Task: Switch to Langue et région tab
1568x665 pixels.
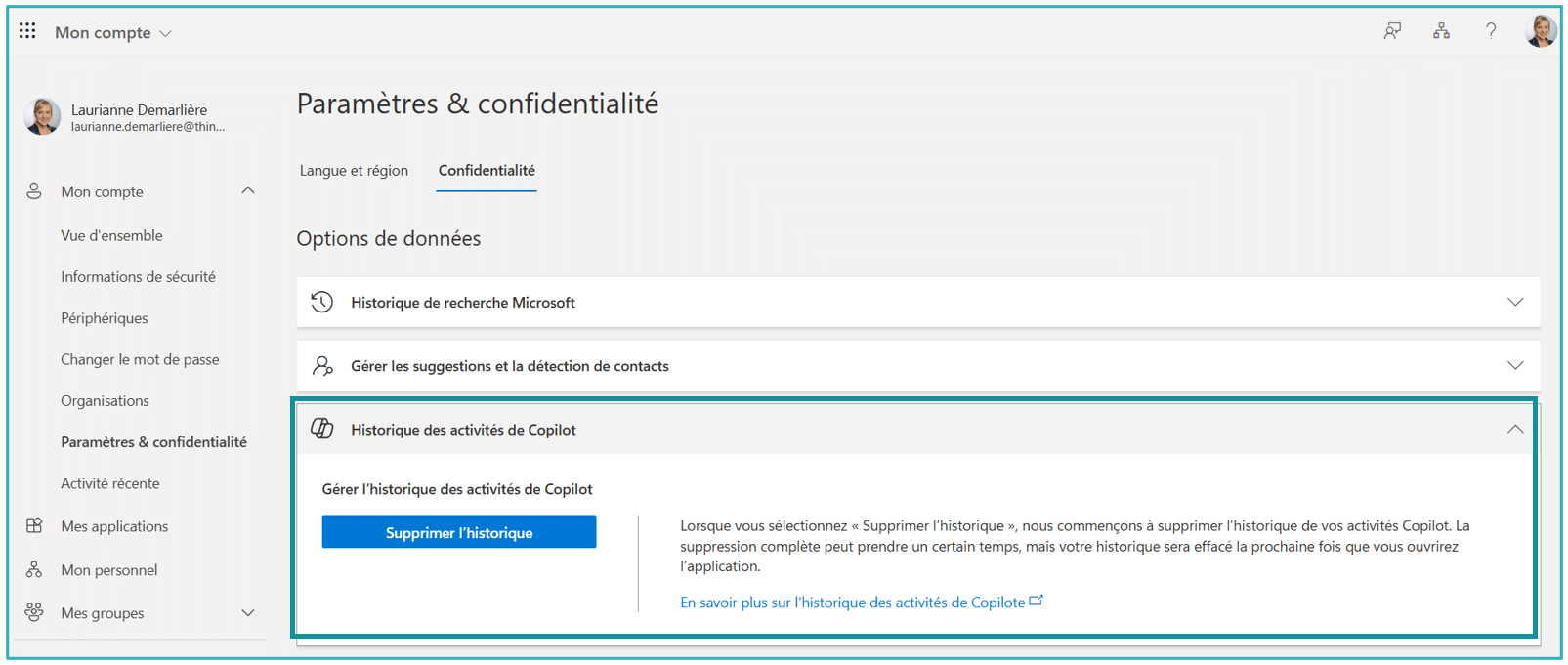Action: point(354,171)
